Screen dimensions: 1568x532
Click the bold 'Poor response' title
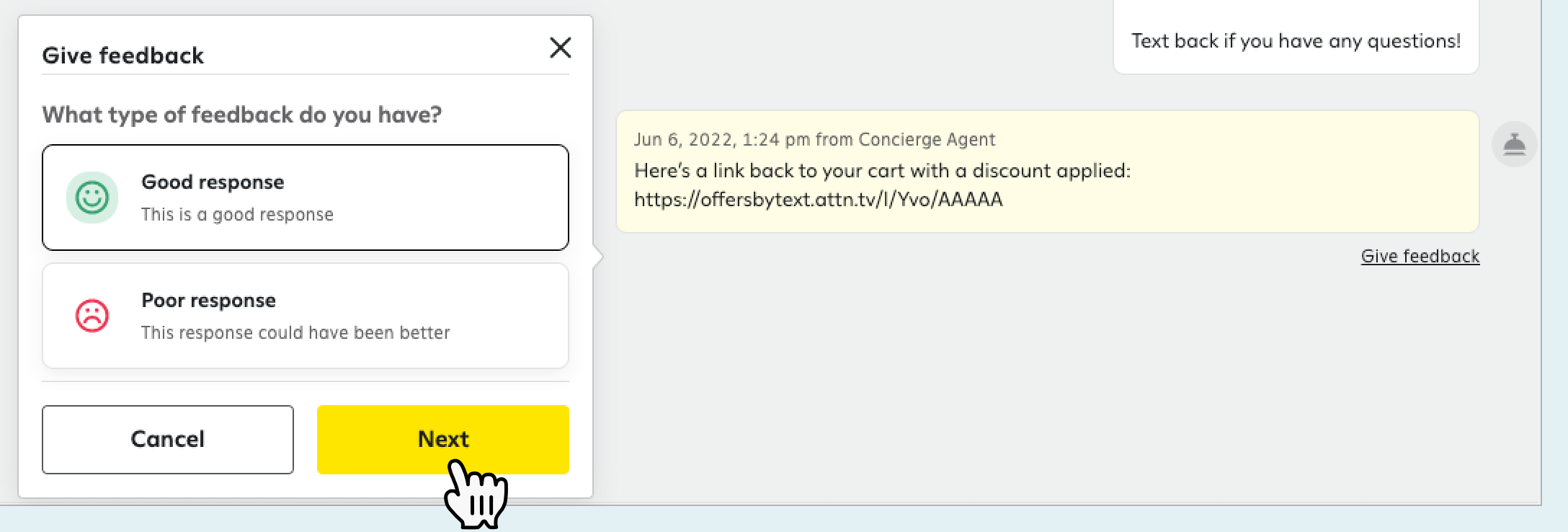click(x=208, y=300)
